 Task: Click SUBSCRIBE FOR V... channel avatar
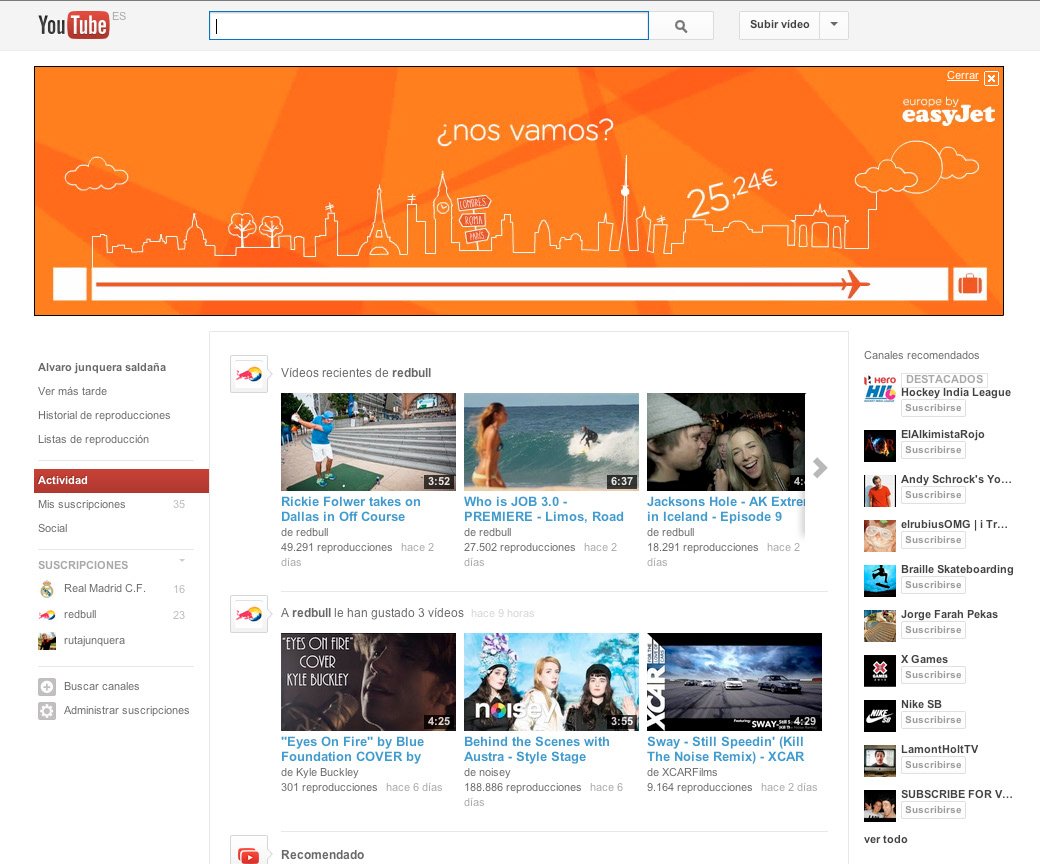click(x=879, y=806)
